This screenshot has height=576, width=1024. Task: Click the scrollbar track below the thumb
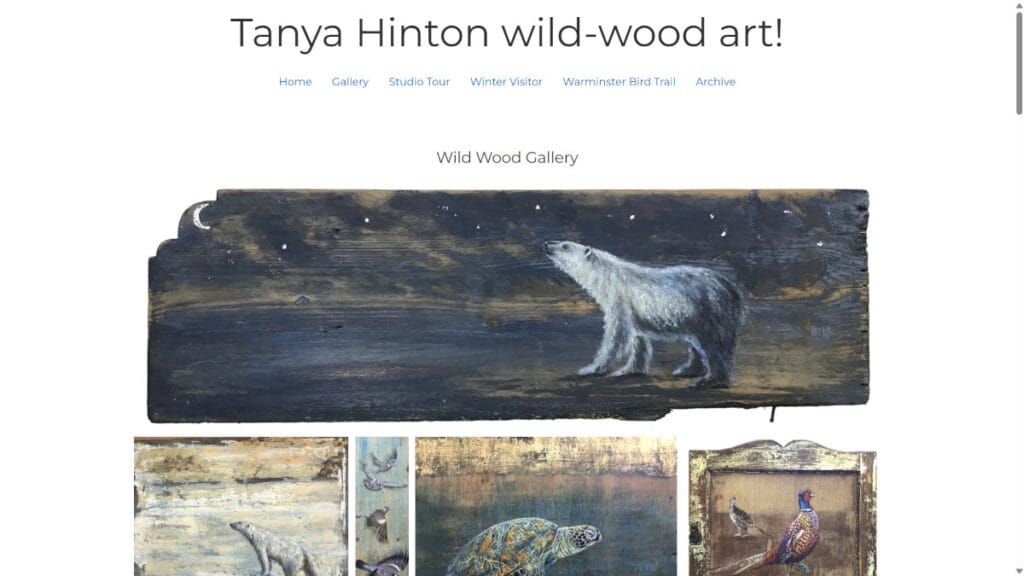[1019, 340]
